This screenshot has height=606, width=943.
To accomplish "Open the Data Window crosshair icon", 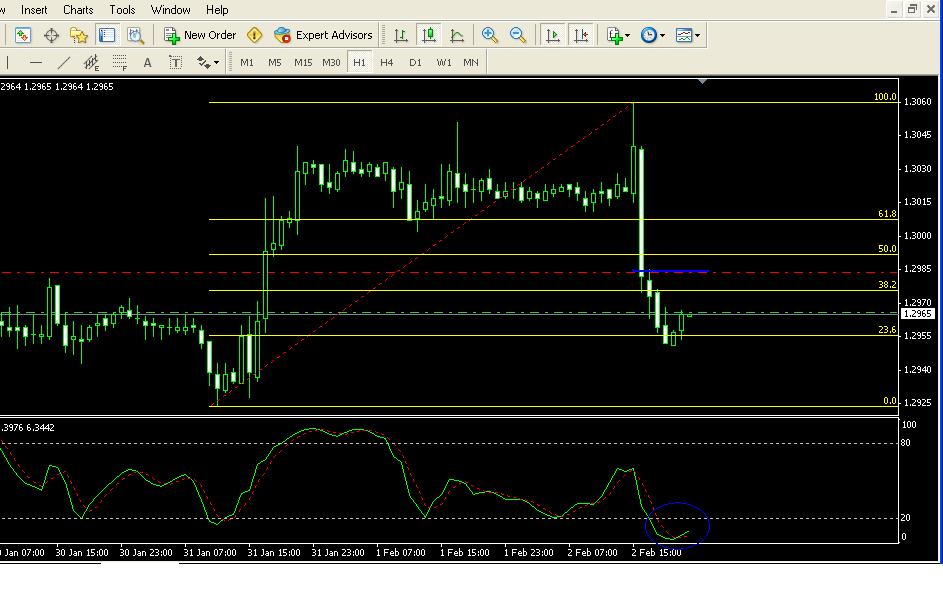I will pos(51,35).
